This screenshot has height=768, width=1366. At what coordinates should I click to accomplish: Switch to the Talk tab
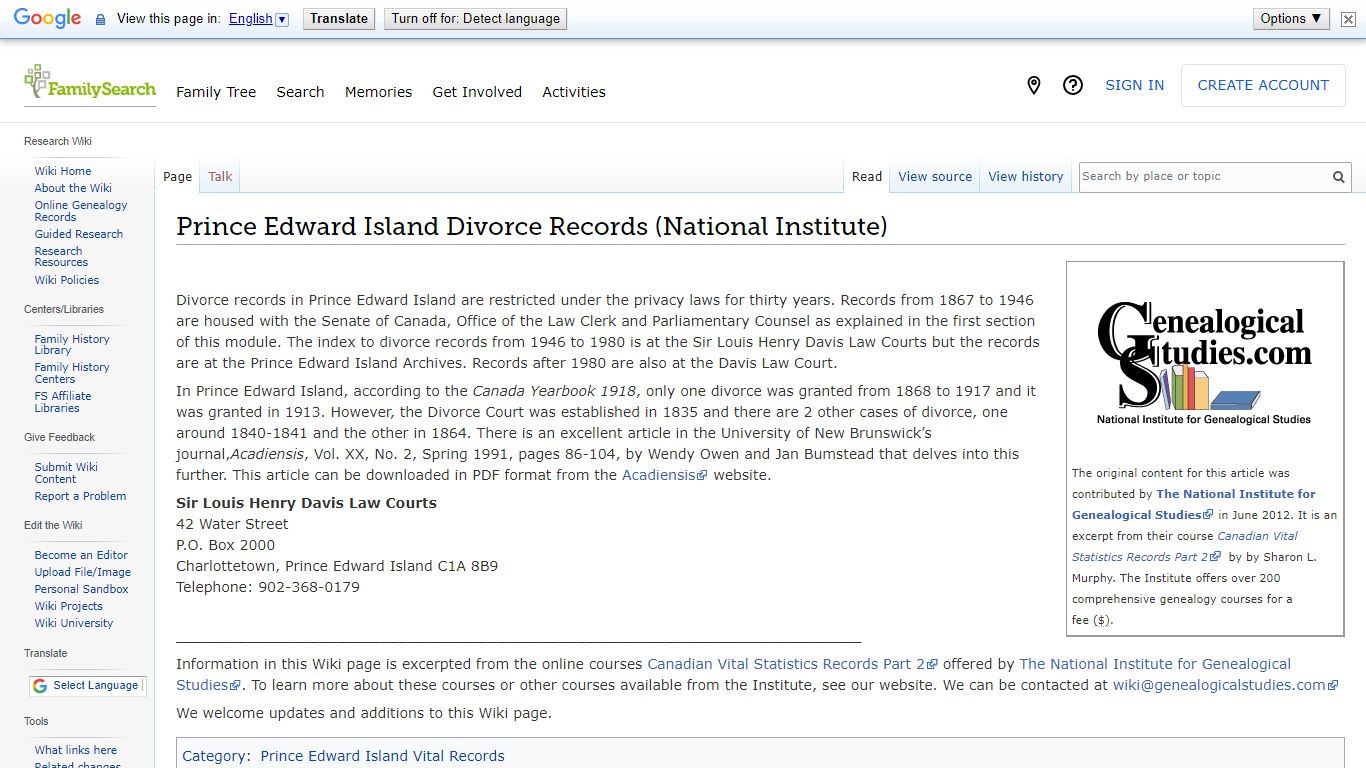tap(220, 177)
